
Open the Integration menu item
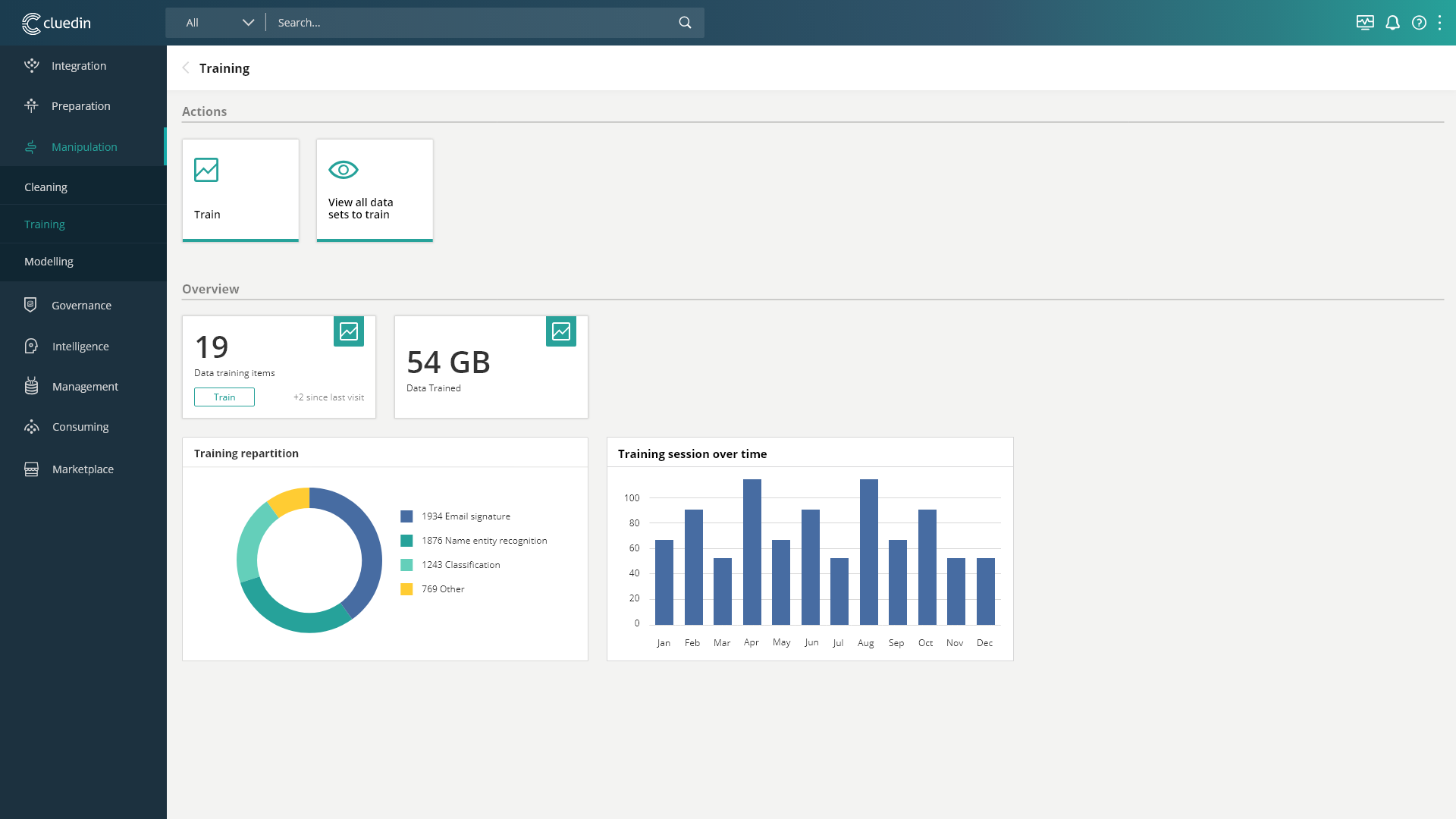tap(83, 65)
